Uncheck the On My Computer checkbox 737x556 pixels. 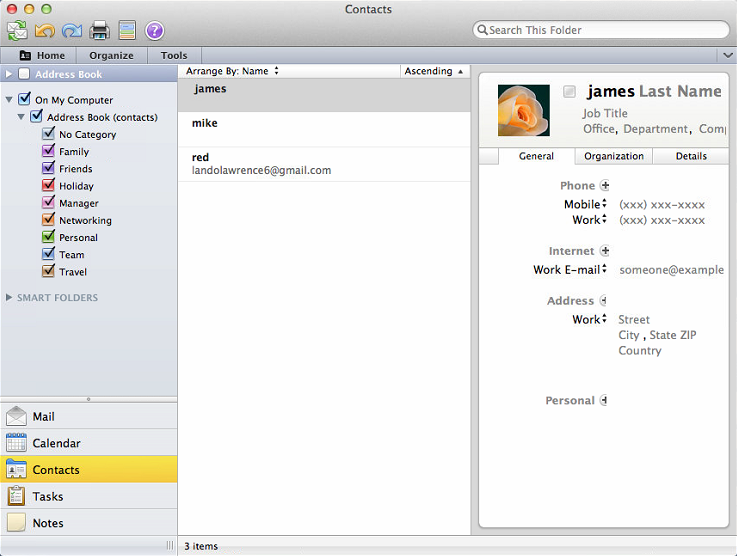coord(24,100)
